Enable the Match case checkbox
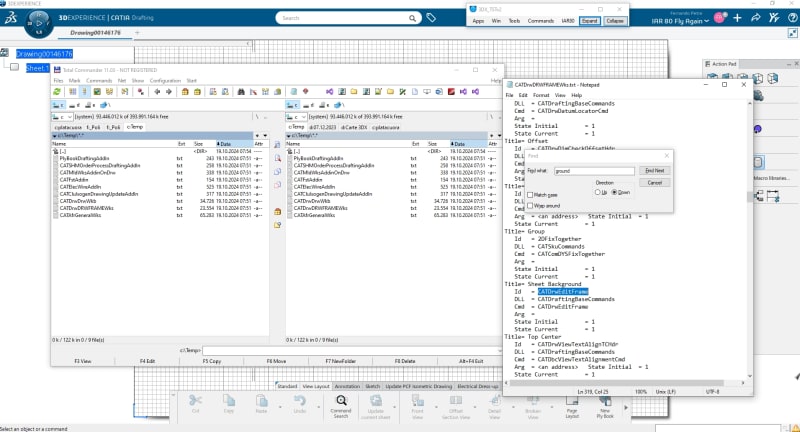The height and width of the screenshot is (432, 800). (x=530, y=195)
